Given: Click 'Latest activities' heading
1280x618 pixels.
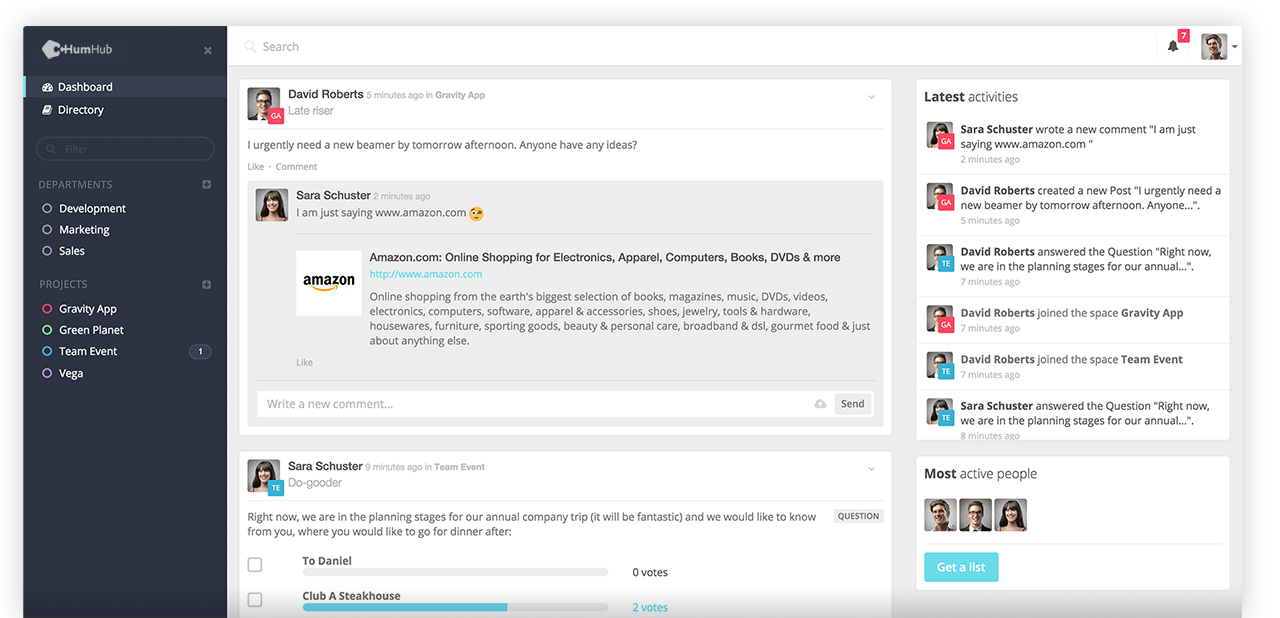Looking at the screenshot, I should (x=971, y=97).
